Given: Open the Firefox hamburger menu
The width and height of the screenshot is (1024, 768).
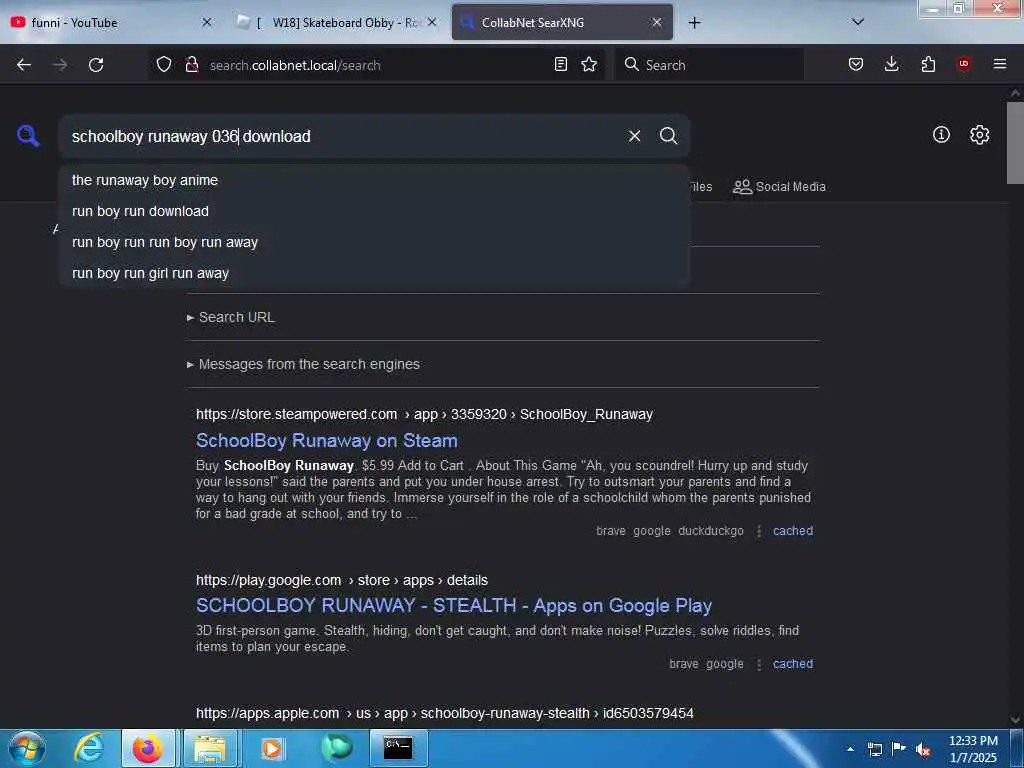Looking at the screenshot, I should point(999,64).
